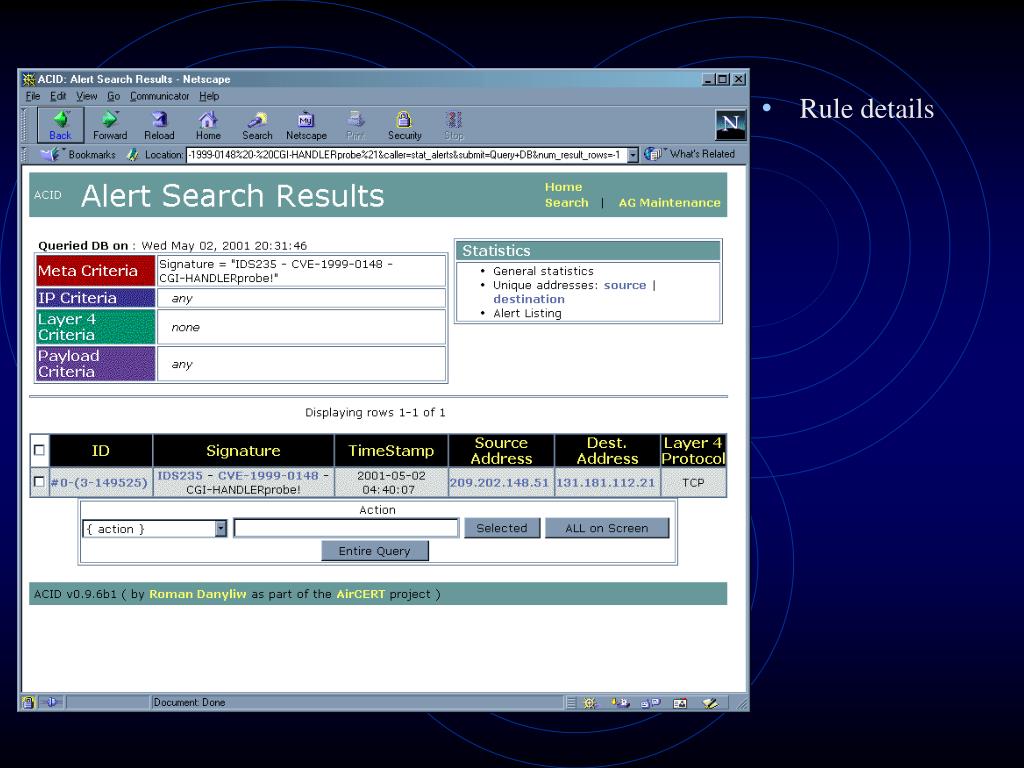Click the Netscape N logo
The height and width of the screenshot is (768, 1024).
click(731, 124)
